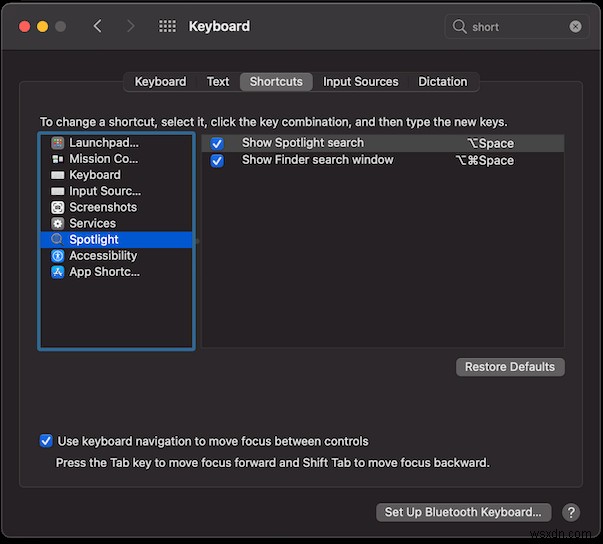This screenshot has height=544, width=603.
Task: Click Restore Defaults button
Action: pyautogui.click(x=510, y=367)
